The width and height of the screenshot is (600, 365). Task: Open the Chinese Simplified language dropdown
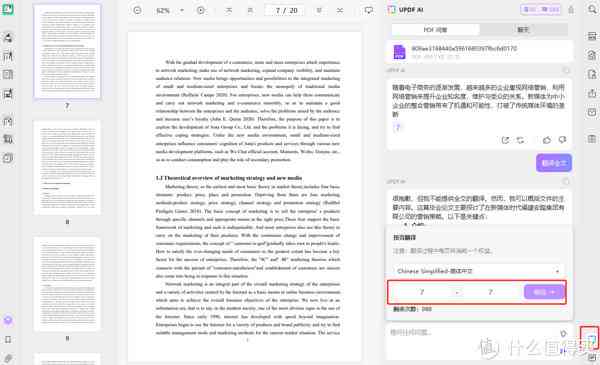tap(478, 271)
